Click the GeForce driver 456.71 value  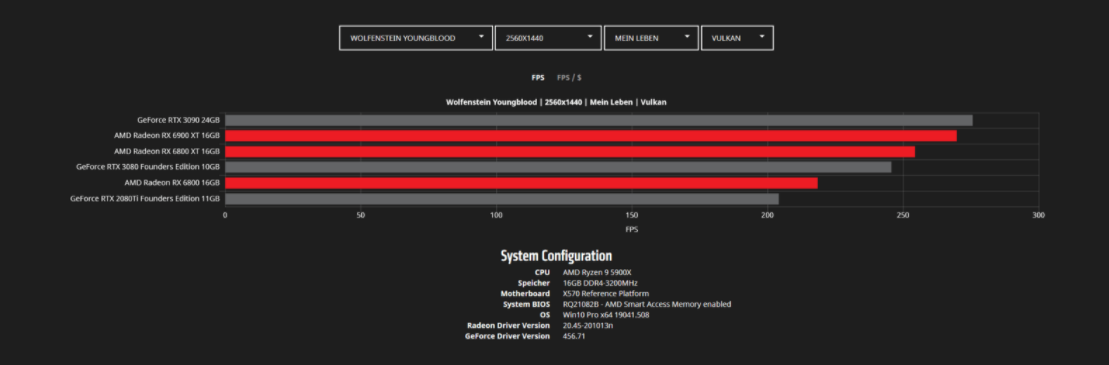[x=574, y=336]
